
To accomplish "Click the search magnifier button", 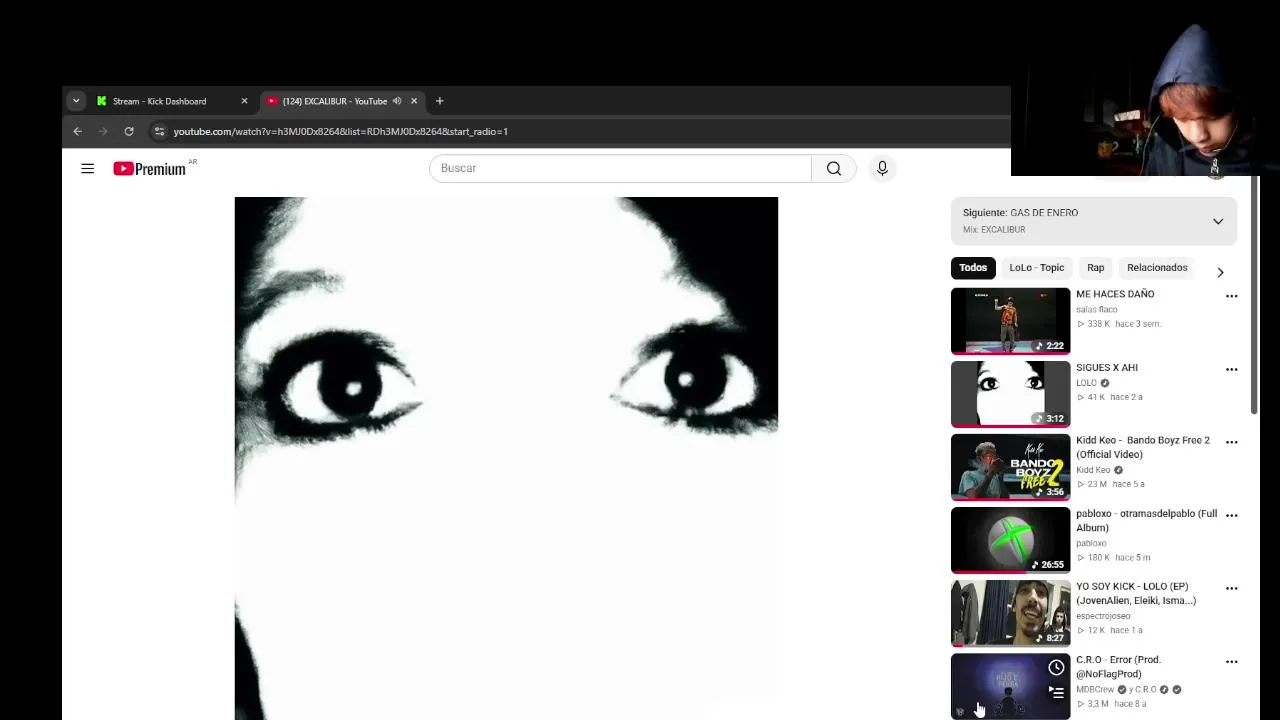I will click(x=834, y=168).
